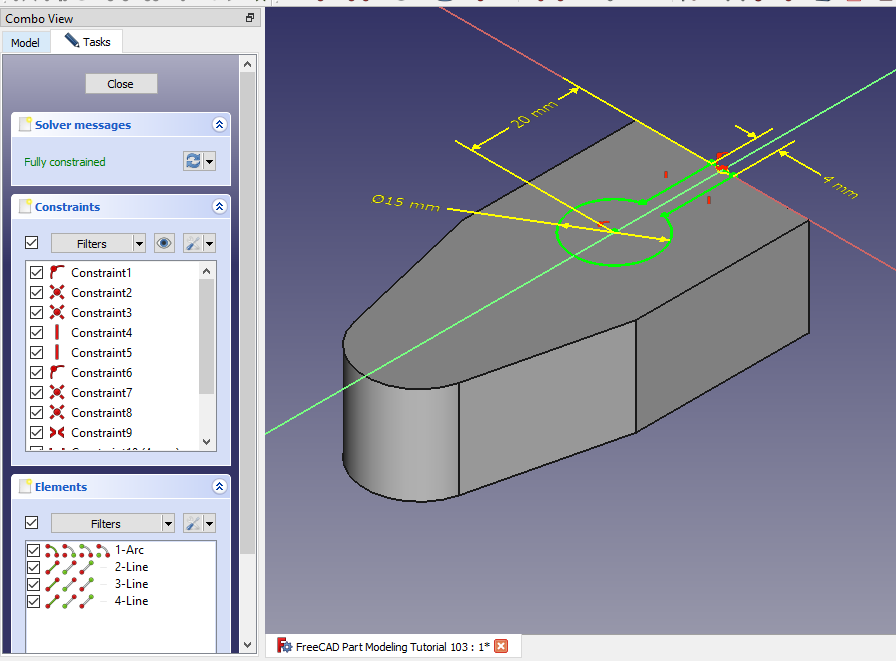Viewport: 896px width, 661px height.
Task: Click the Elements Filters button
Action: click(x=105, y=523)
